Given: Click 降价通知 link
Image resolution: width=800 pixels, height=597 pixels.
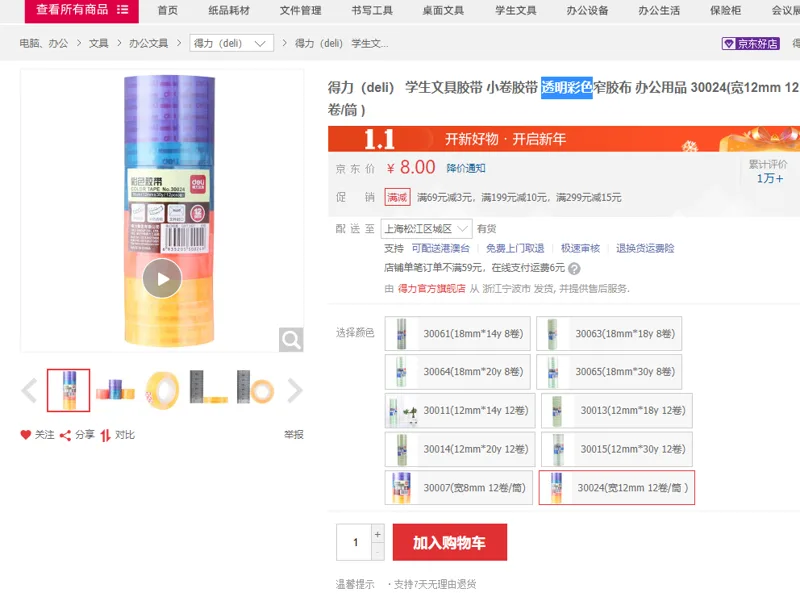Looking at the screenshot, I should [x=466, y=168].
